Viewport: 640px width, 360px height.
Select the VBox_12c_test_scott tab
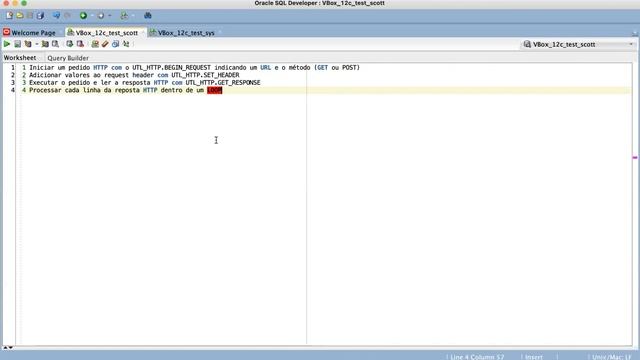[x=107, y=33]
